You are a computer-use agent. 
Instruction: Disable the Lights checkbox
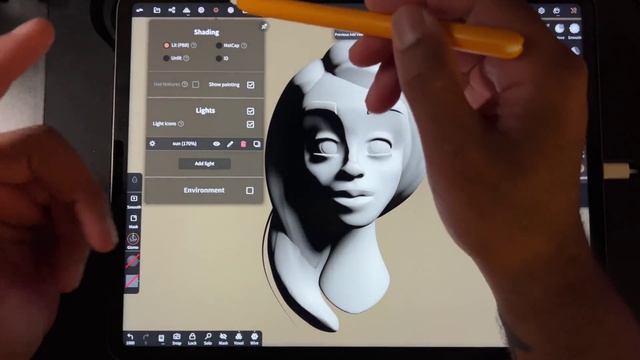click(x=251, y=111)
